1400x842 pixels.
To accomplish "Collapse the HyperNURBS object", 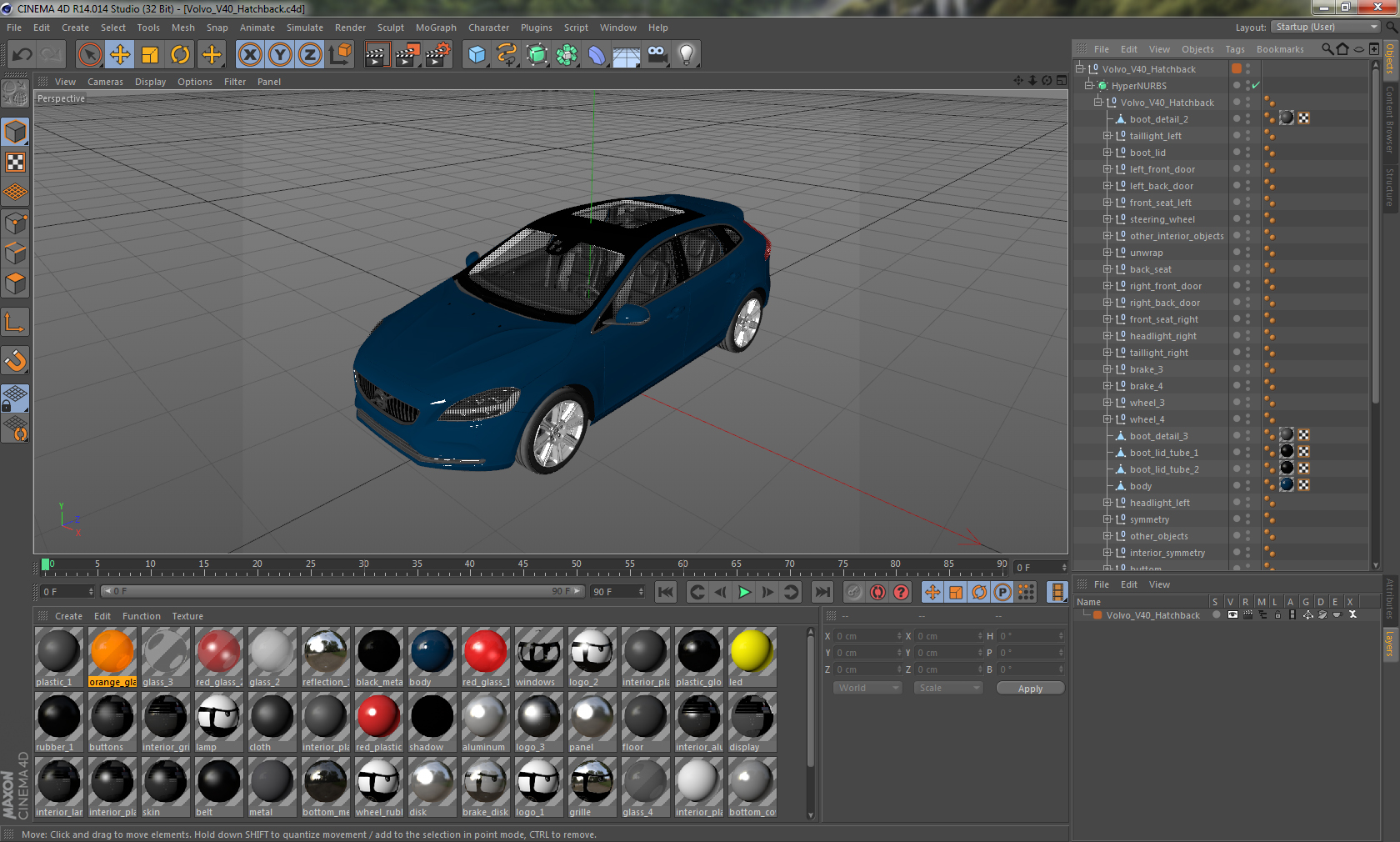I will [1088, 86].
